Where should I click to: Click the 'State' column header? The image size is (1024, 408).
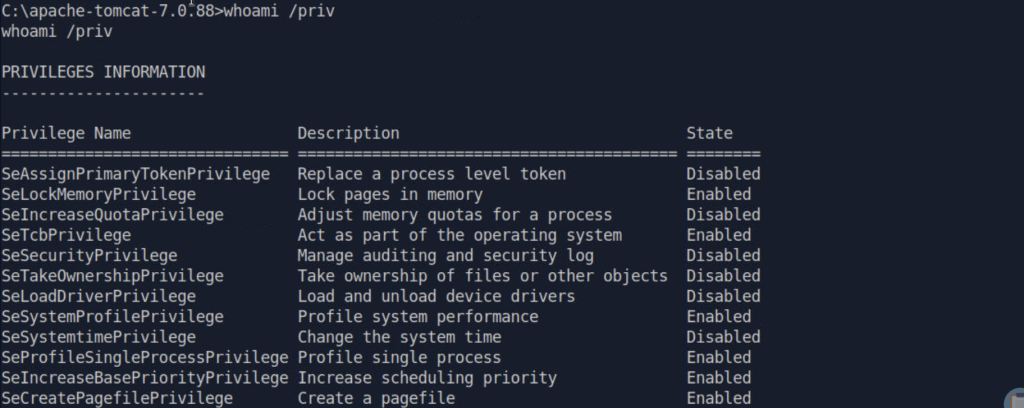pyautogui.click(x=709, y=133)
